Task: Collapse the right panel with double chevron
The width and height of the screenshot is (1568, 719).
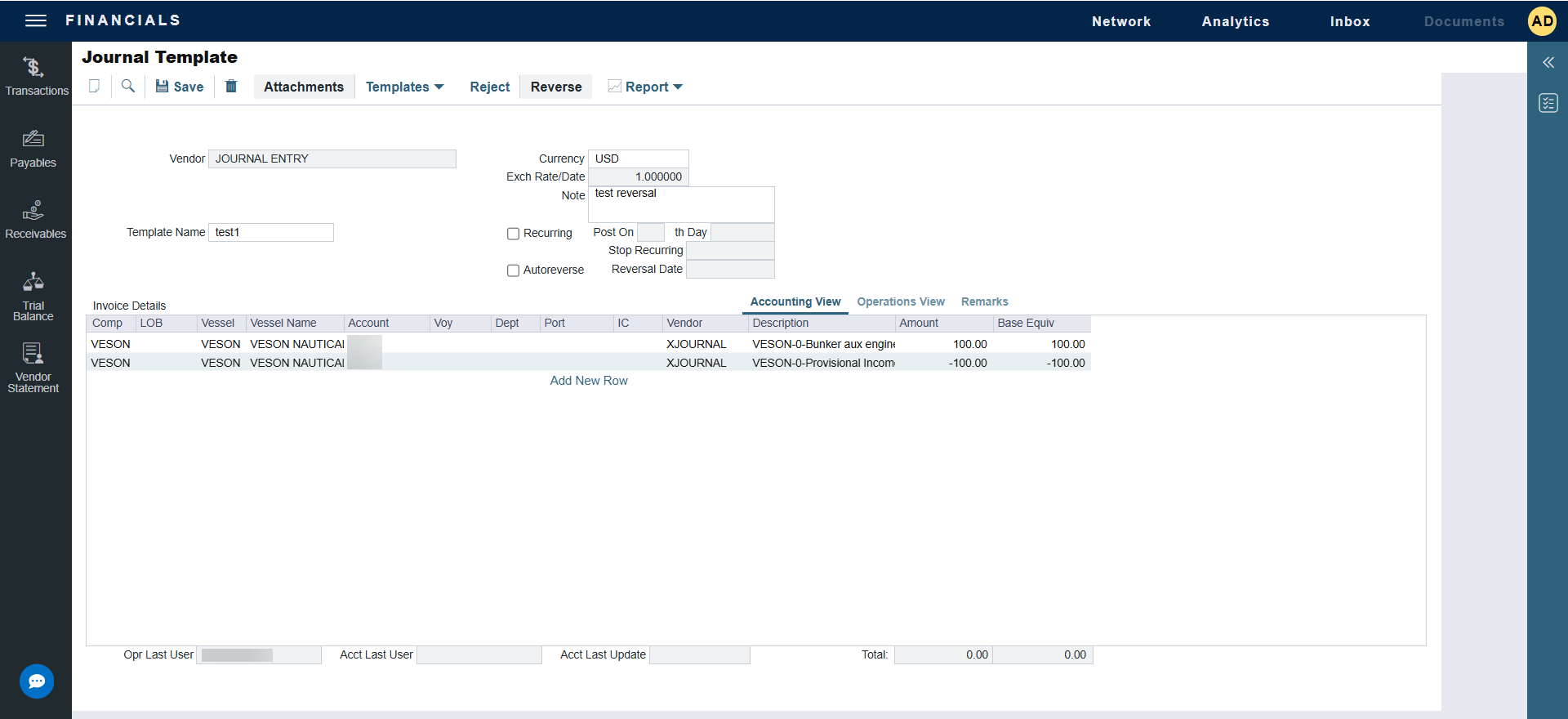Action: [1548, 62]
